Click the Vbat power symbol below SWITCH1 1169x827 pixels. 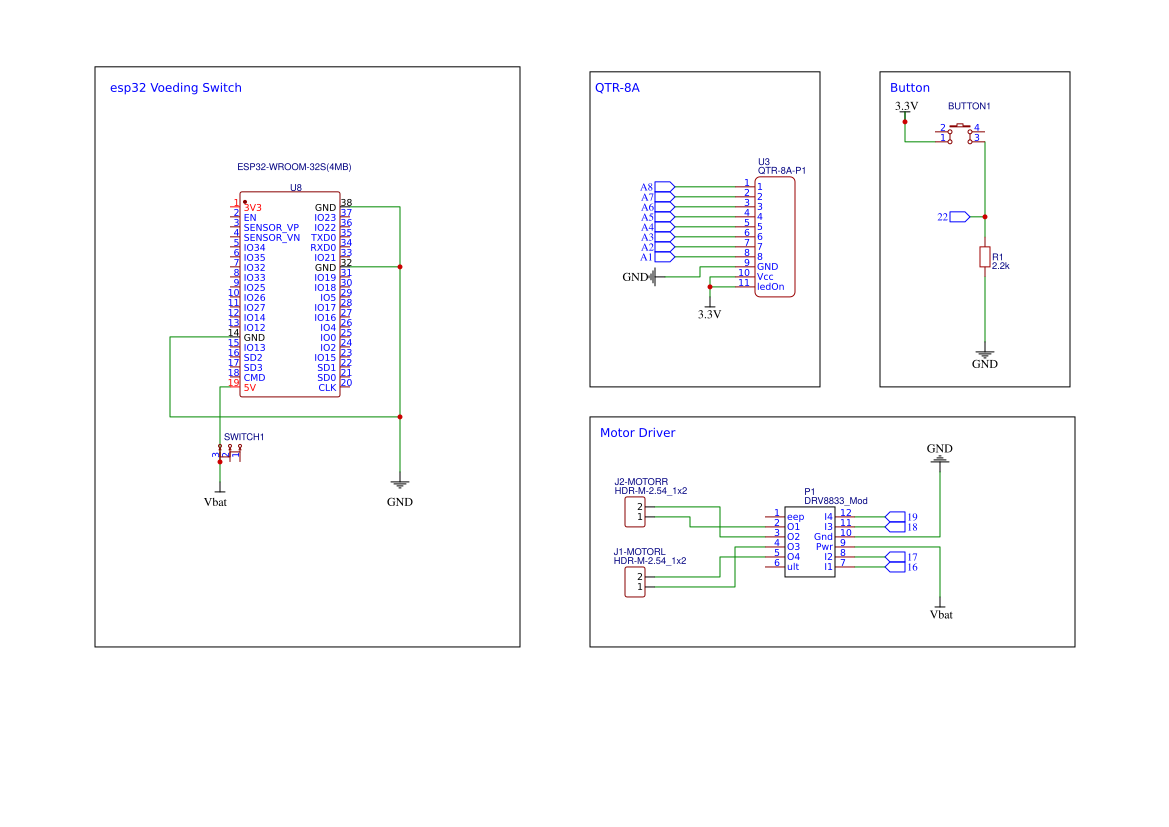coord(216,493)
